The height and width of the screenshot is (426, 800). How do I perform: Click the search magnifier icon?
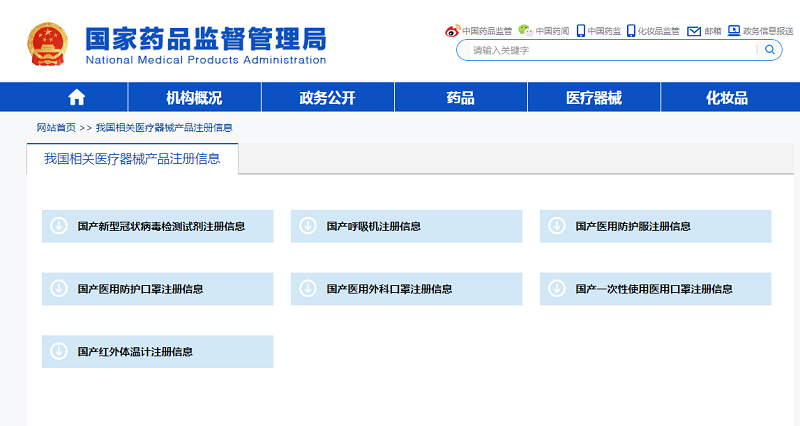770,49
